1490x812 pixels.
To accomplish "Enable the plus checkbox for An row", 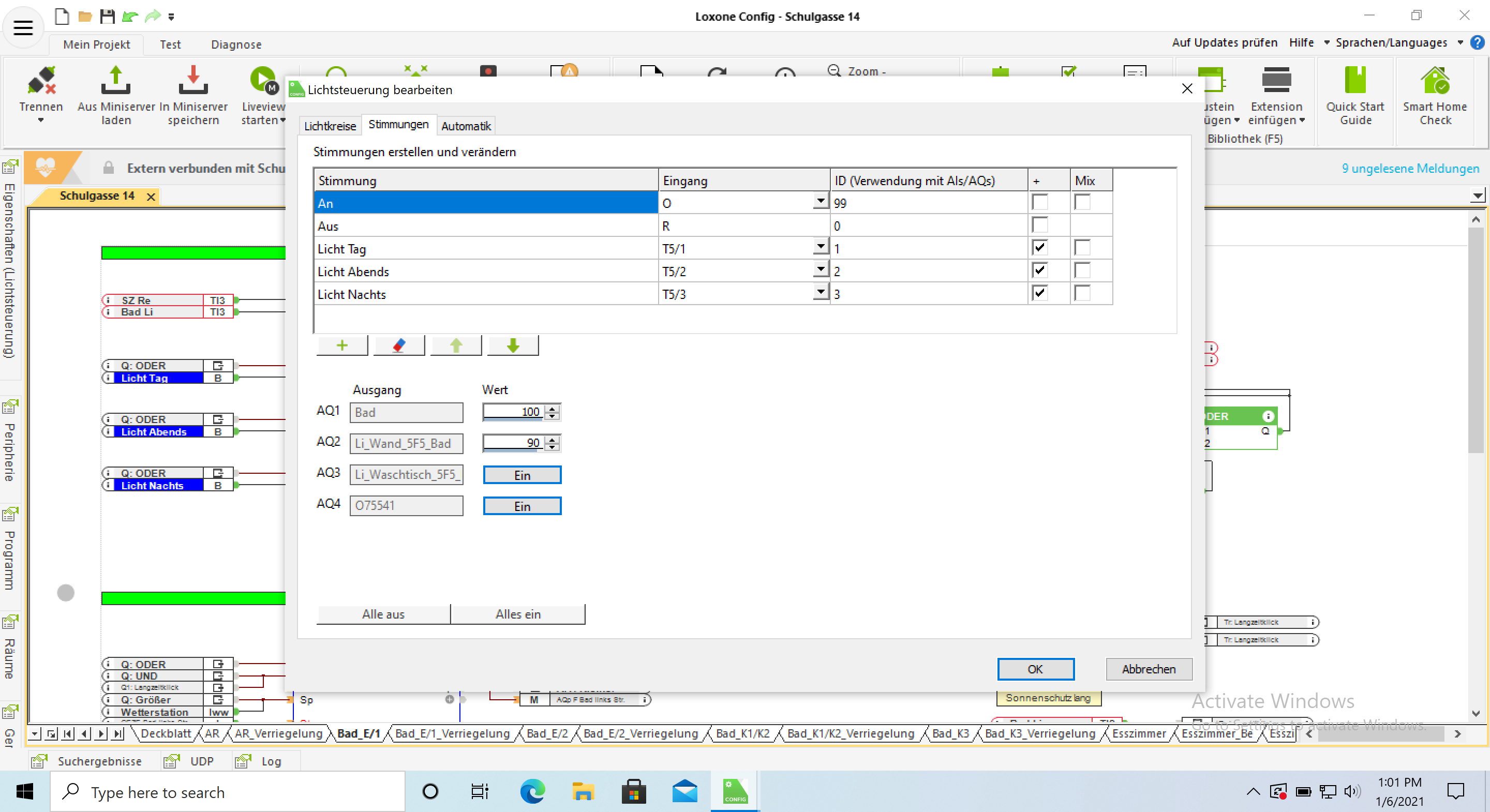I will click(1039, 202).
